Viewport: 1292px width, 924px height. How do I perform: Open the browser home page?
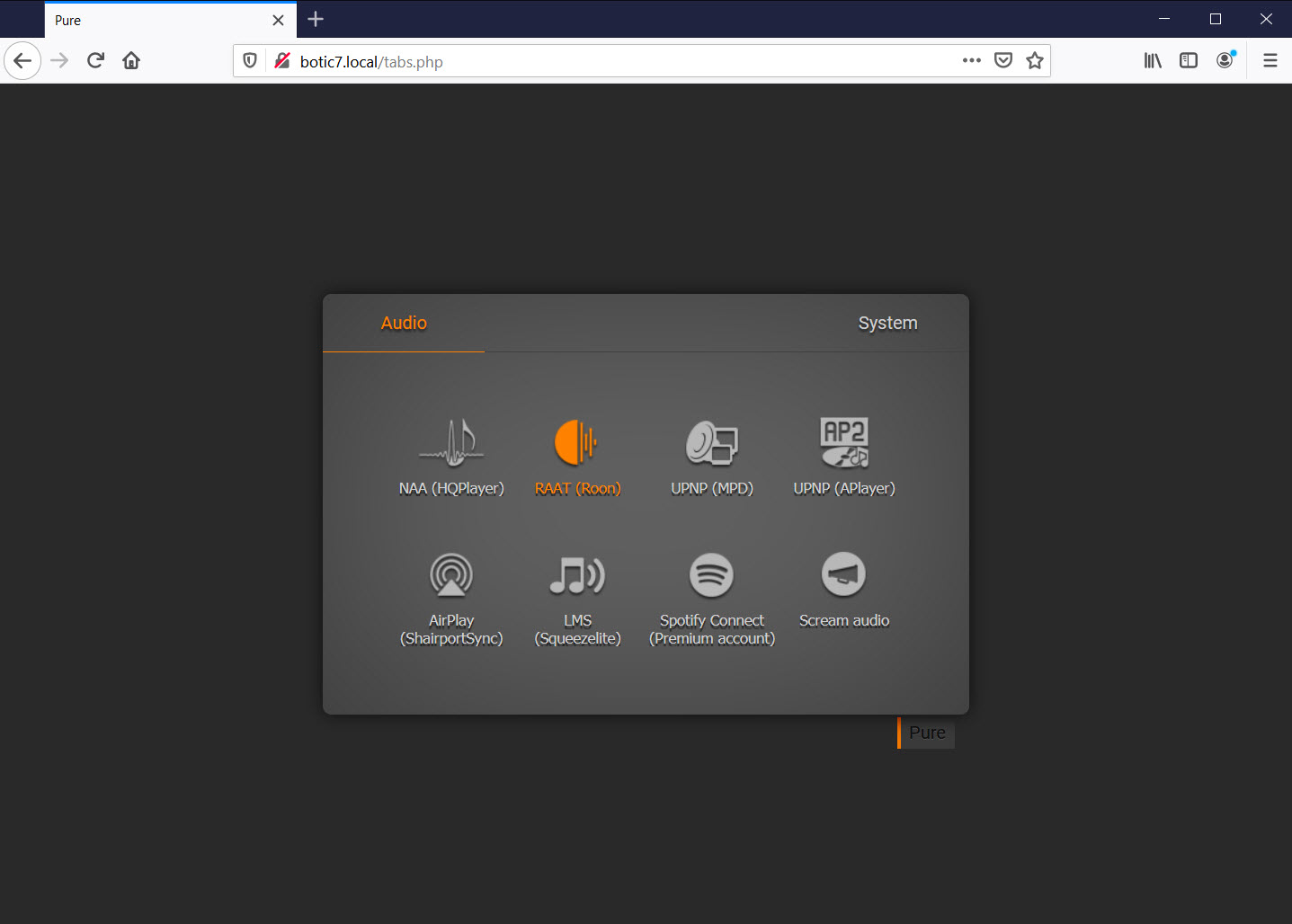[131, 60]
